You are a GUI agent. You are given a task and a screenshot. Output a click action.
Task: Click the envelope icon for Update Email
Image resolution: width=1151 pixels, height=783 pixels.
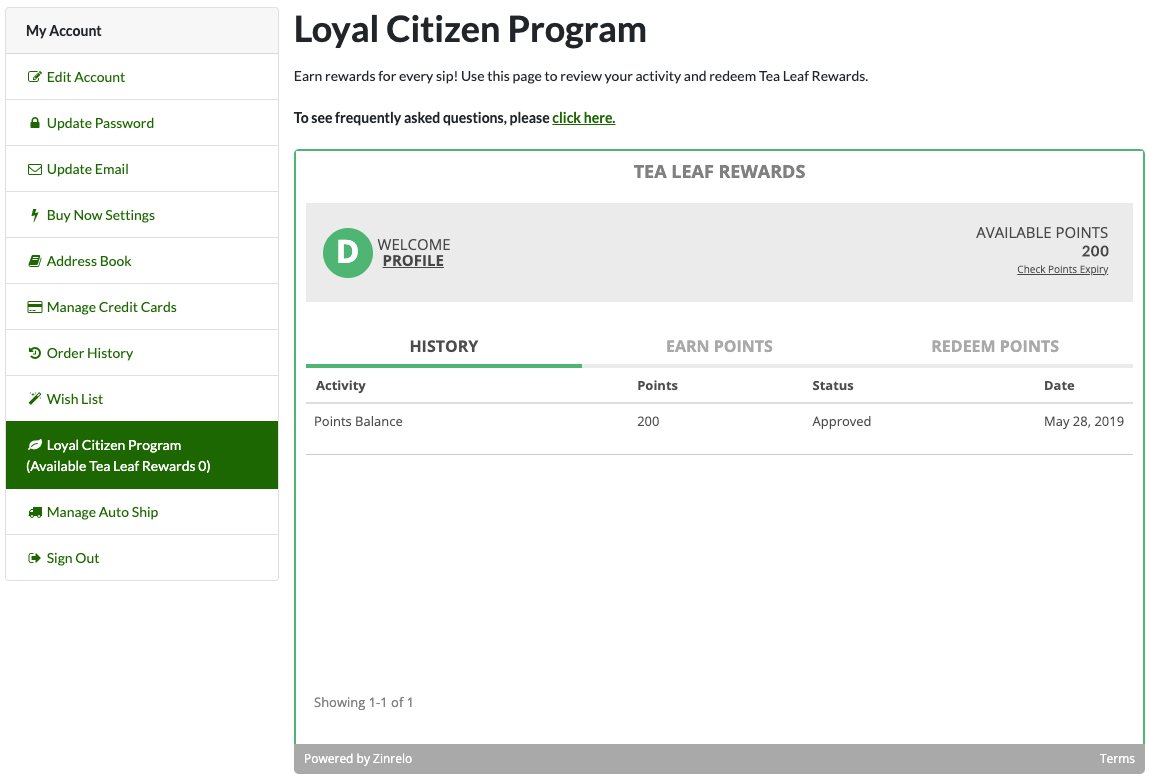[35, 169]
